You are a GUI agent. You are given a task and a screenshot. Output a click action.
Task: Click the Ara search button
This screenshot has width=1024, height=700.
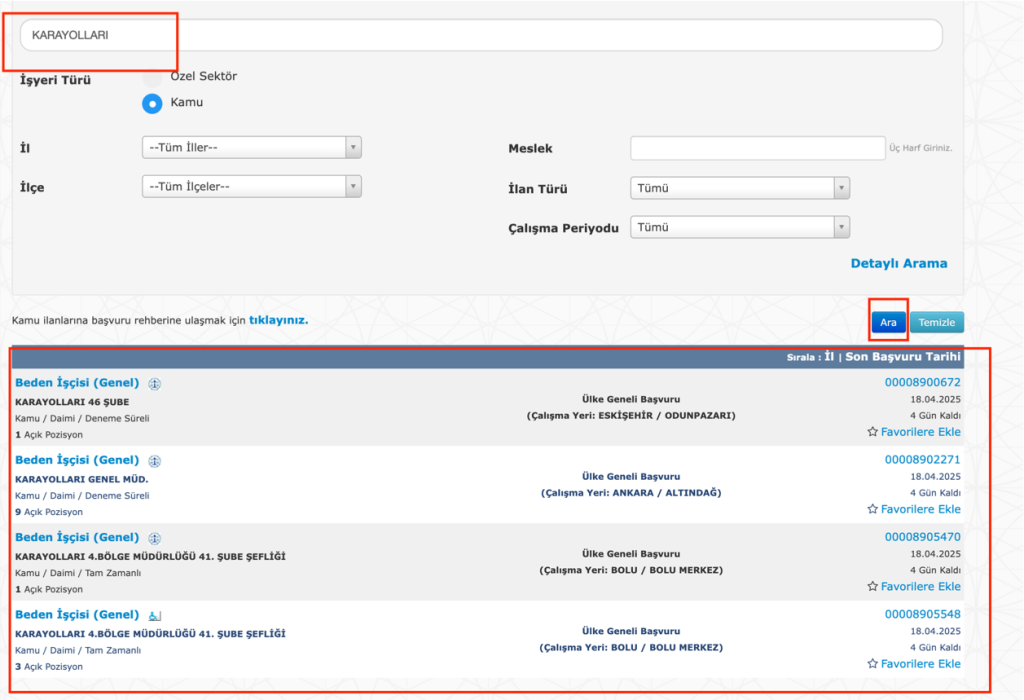coord(888,322)
